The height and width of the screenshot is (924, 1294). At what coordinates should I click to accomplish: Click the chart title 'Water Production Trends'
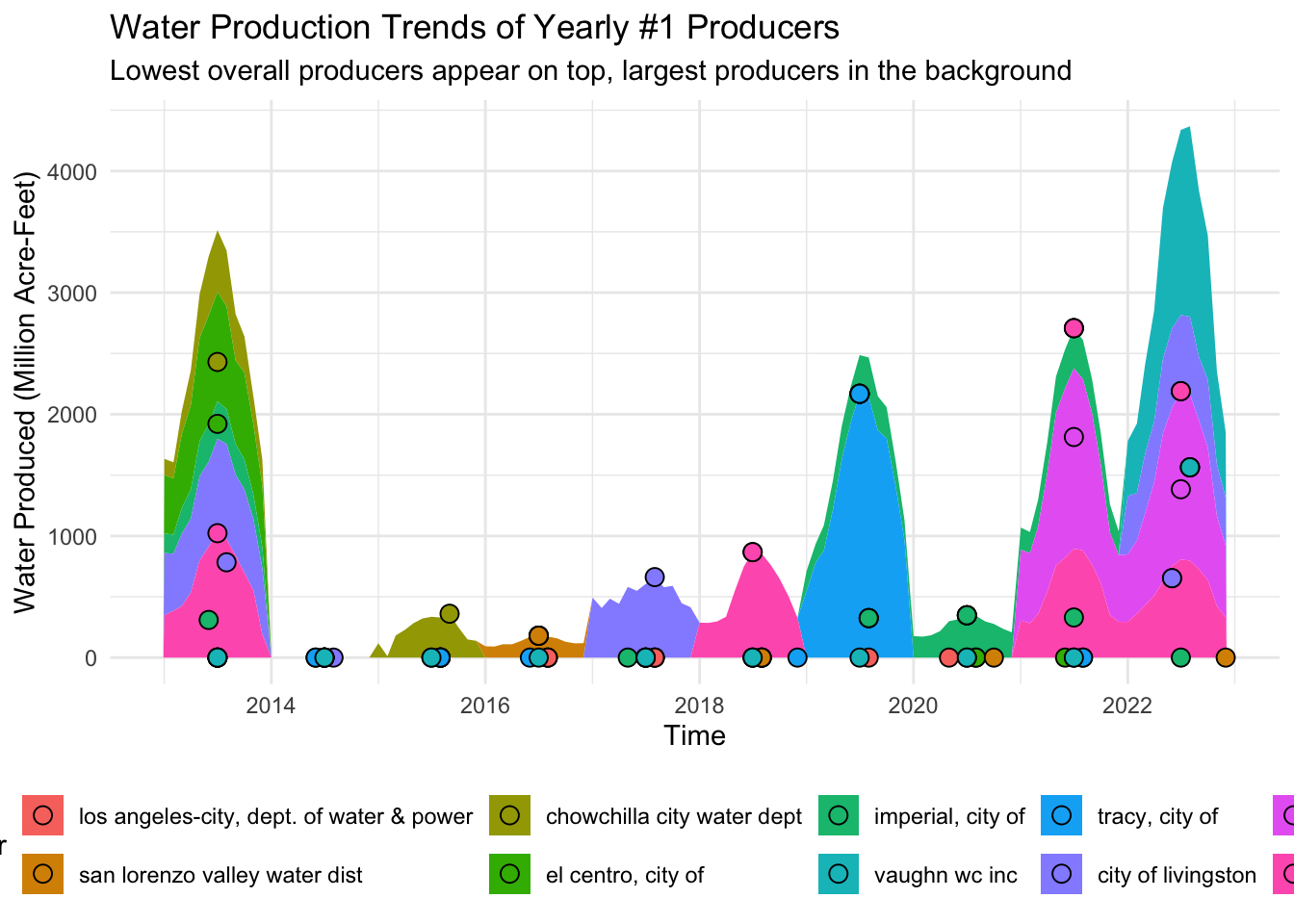click(x=474, y=27)
